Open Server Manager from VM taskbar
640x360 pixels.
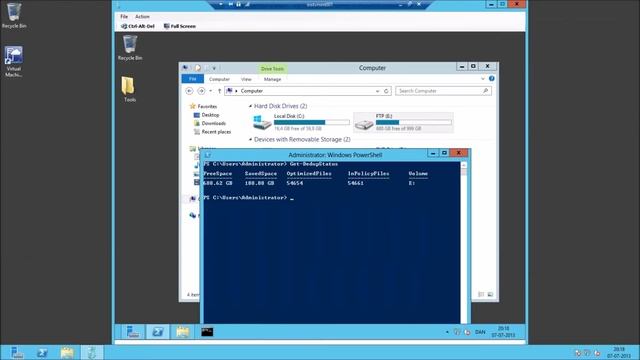pos(133,332)
